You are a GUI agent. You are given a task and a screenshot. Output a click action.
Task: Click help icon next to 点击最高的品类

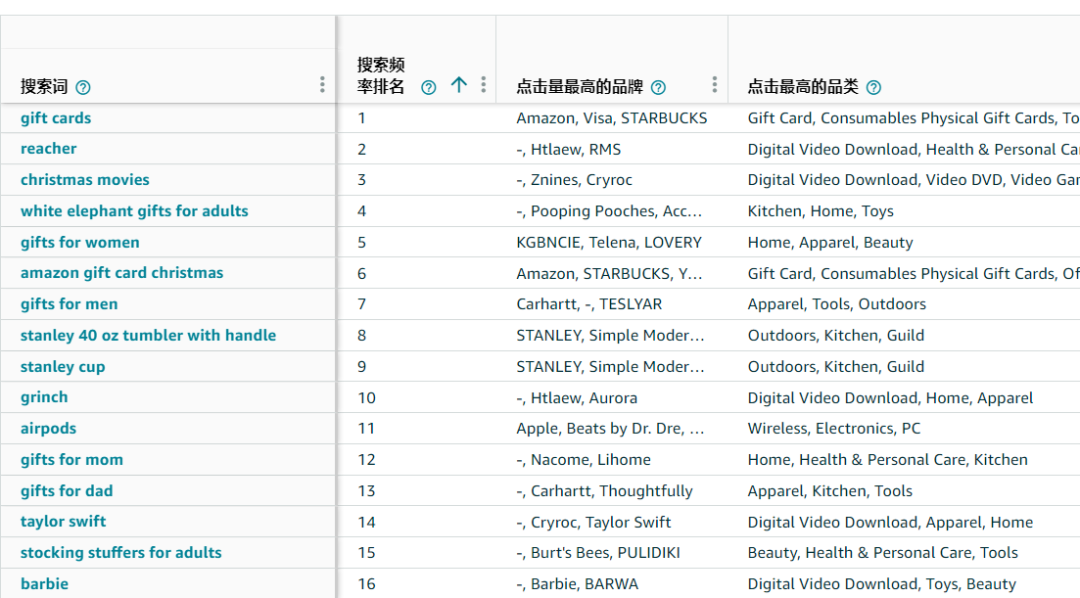[x=873, y=87]
